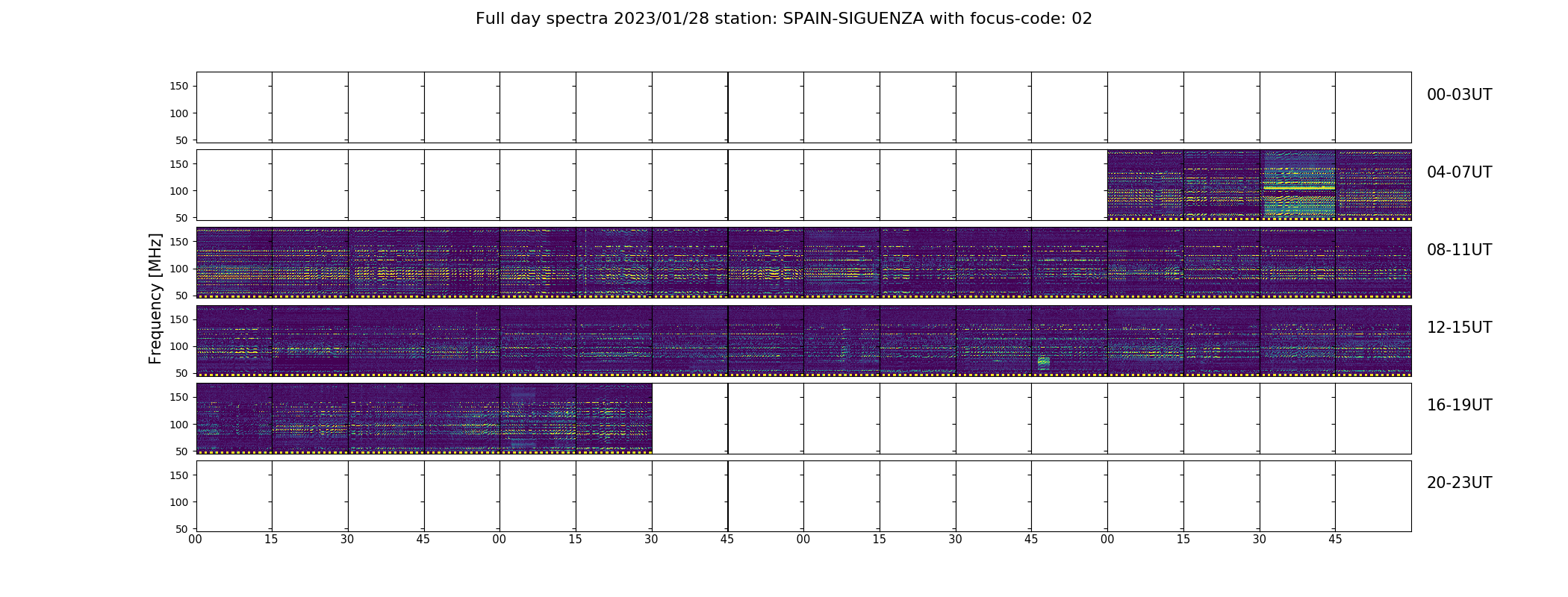Viewport: 1568px width, 597px height.
Task: Click the 12-15UT row label
Action: pos(1459,328)
